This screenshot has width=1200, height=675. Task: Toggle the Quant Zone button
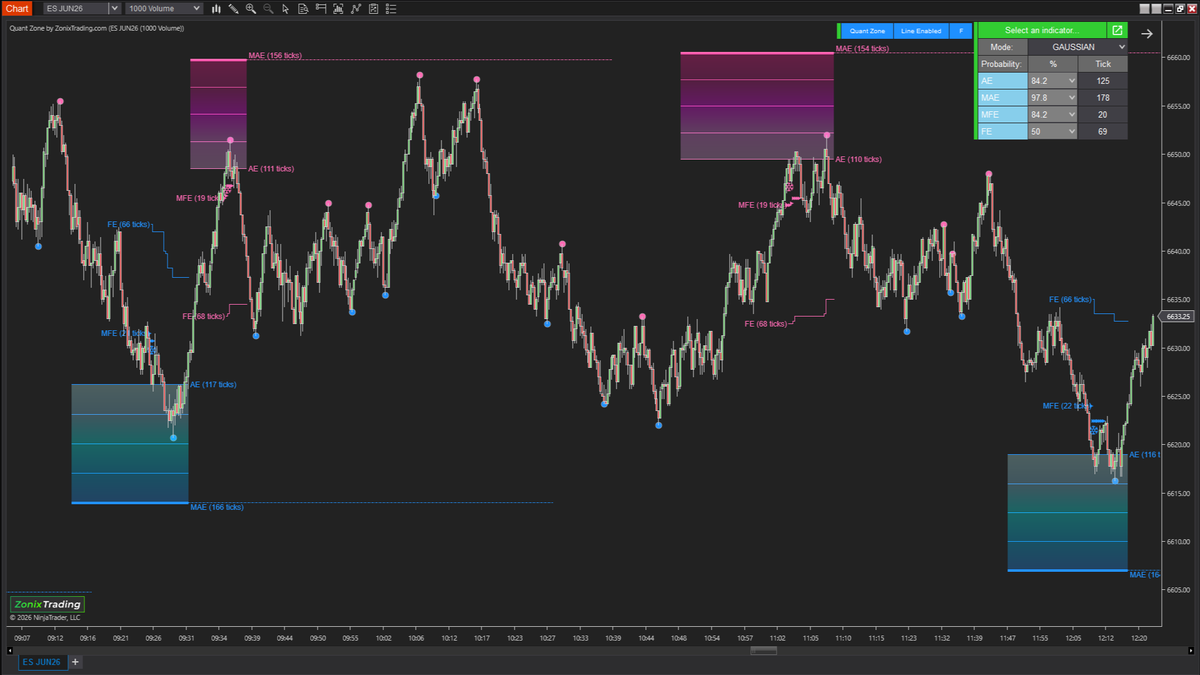867,31
